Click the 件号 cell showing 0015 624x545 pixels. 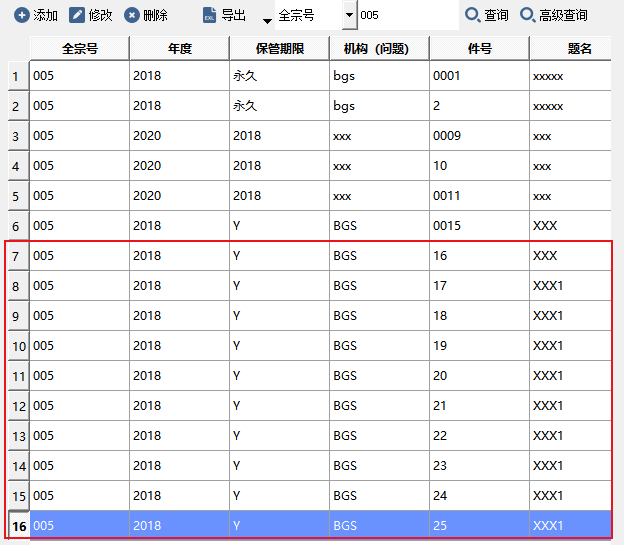tap(479, 226)
